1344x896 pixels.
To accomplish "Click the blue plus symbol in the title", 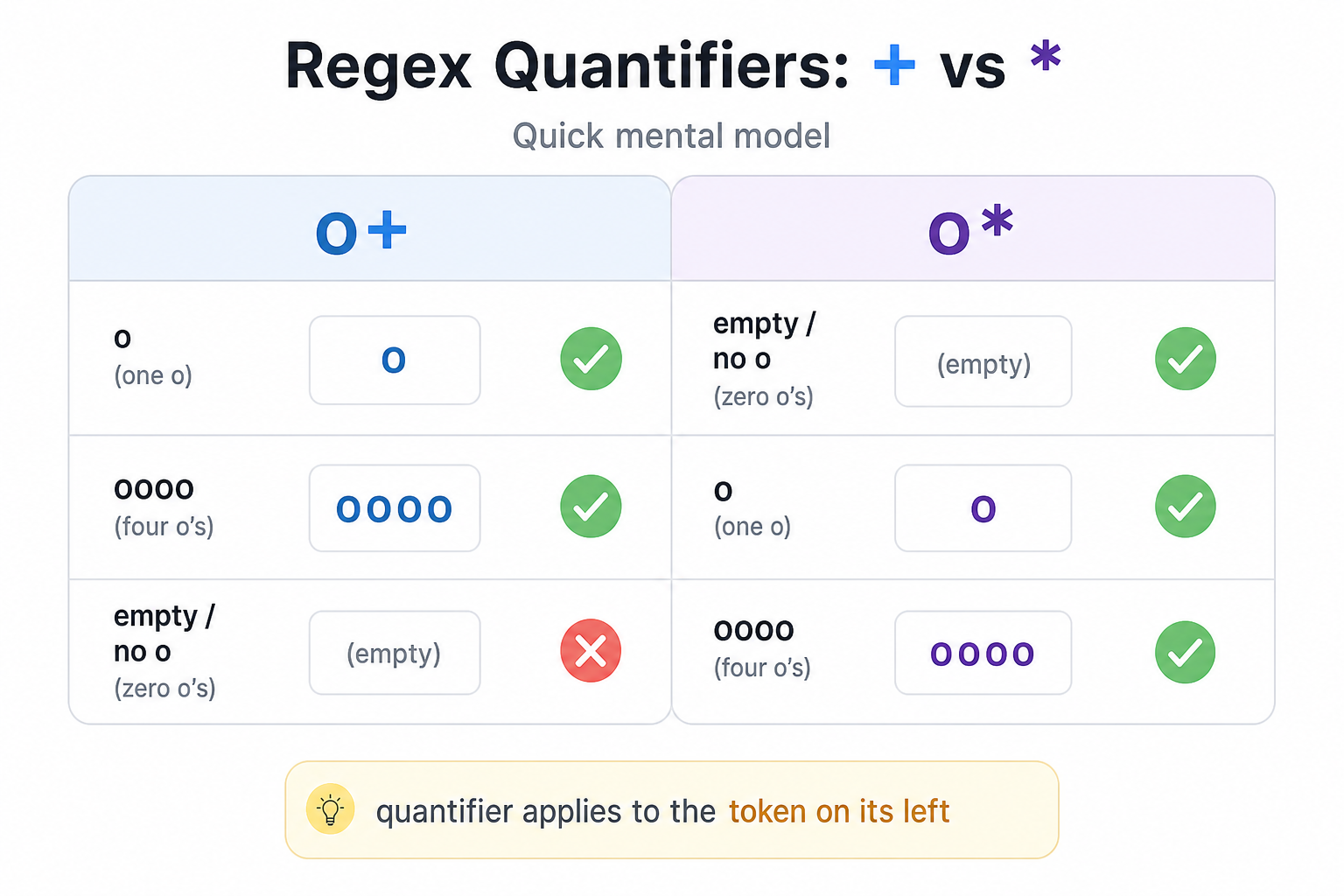I will tap(894, 66).
